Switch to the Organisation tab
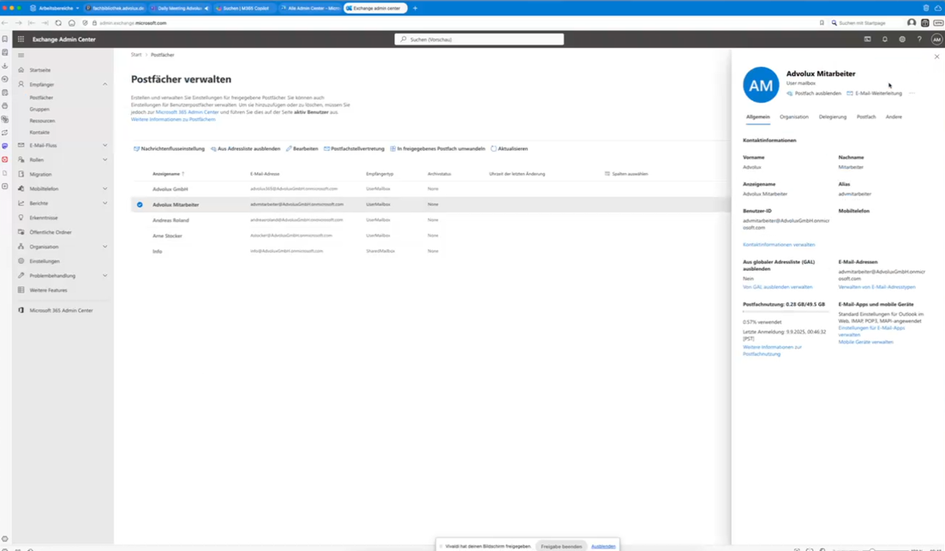Screen dimensions: 945x551 [x=794, y=117]
